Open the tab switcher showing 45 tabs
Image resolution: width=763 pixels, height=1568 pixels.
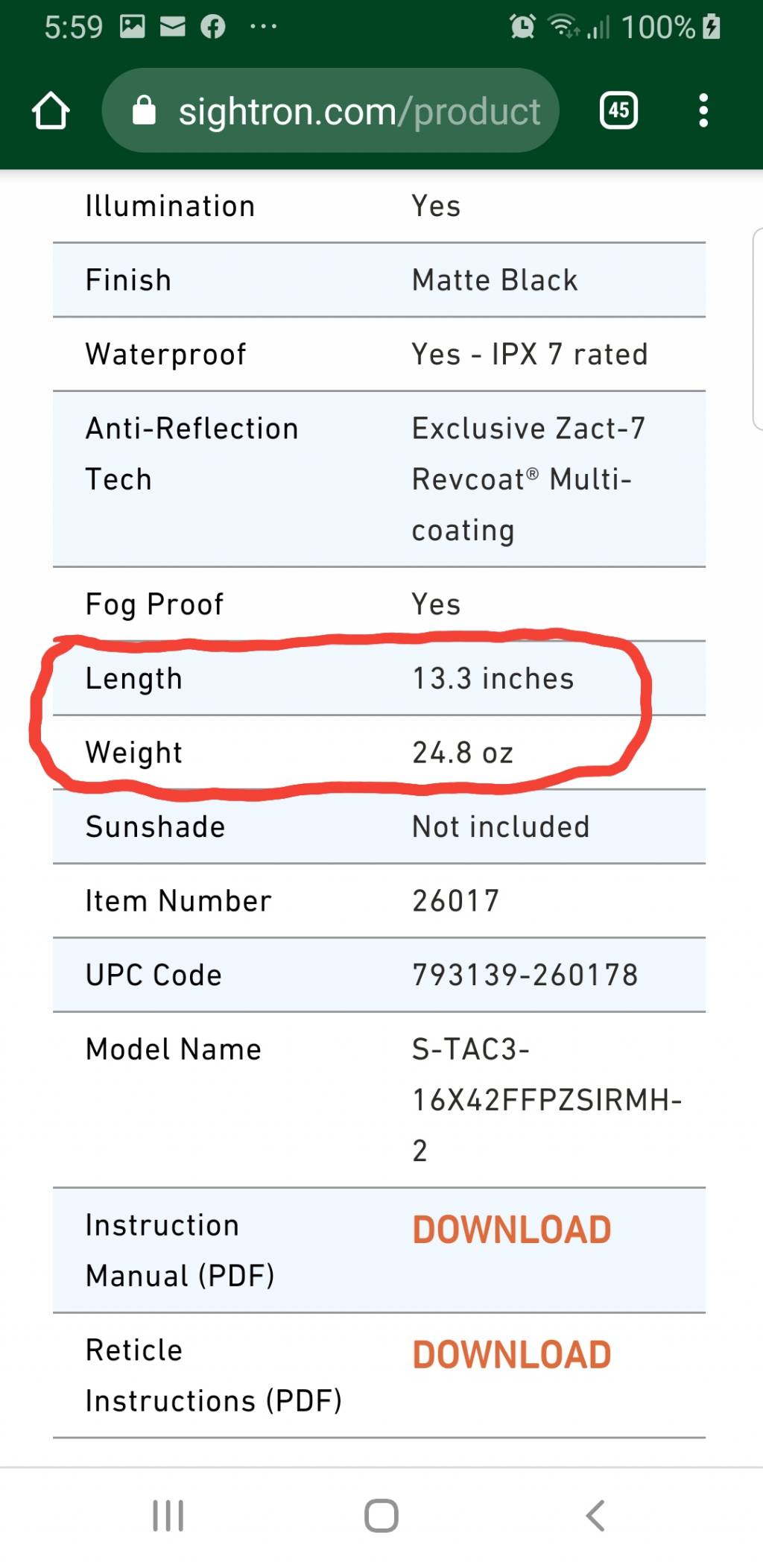click(x=618, y=111)
